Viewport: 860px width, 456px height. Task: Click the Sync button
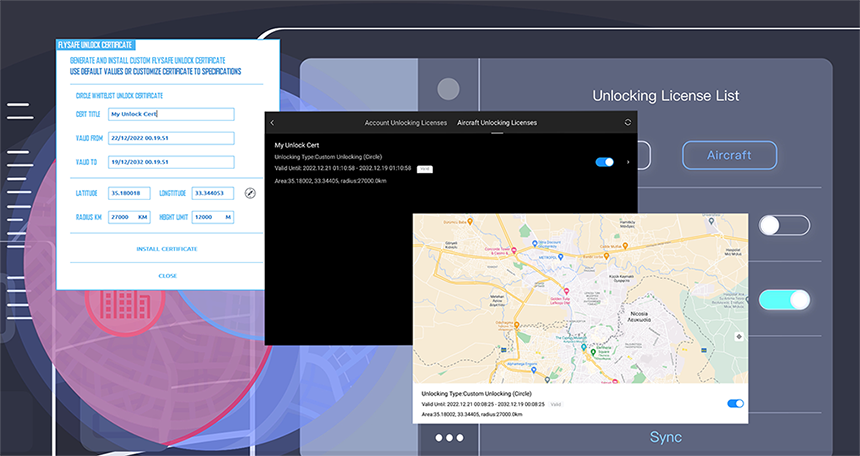coord(665,437)
